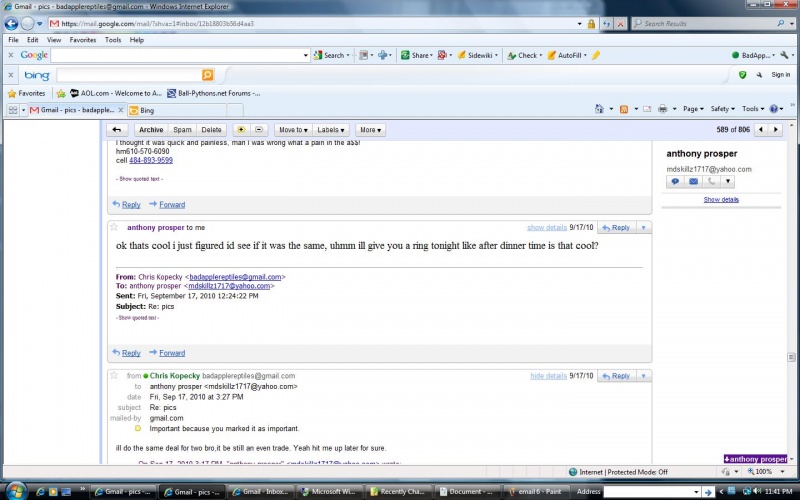Click the Add to Favorites Bar star icon

tap(61, 93)
